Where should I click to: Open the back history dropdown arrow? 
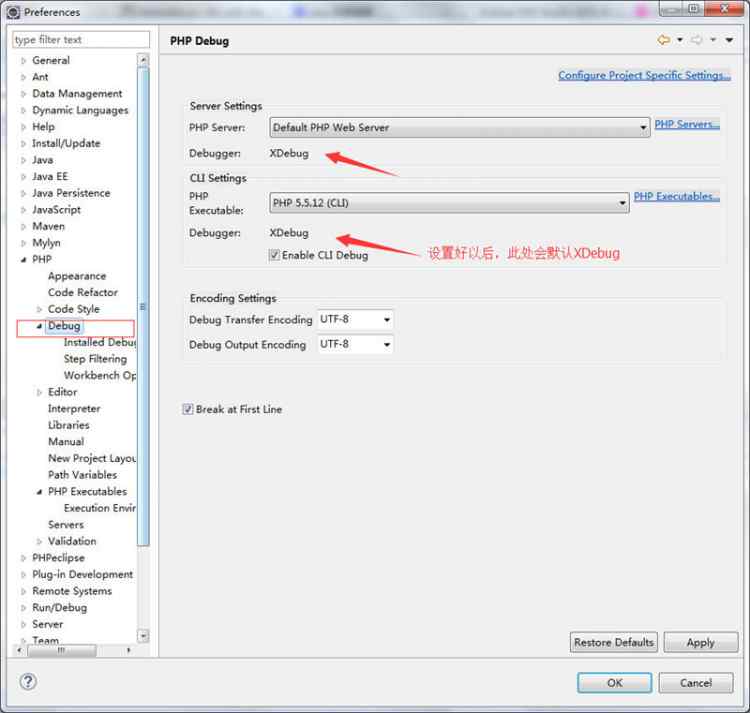click(680, 40)
